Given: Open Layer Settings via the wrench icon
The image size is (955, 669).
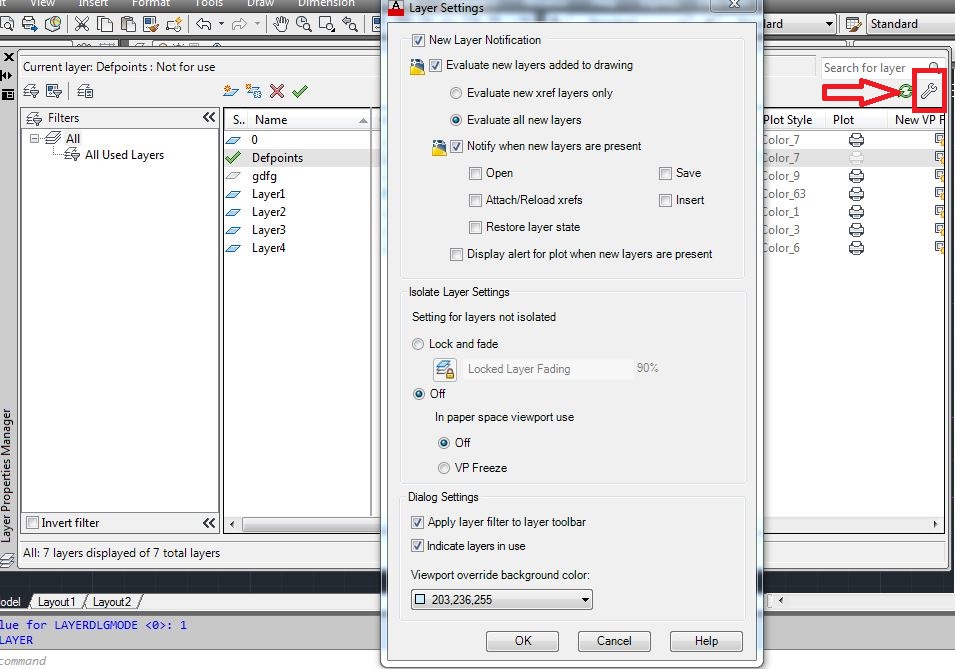Looking at the screenshot, I should click(x=928, y=90).
